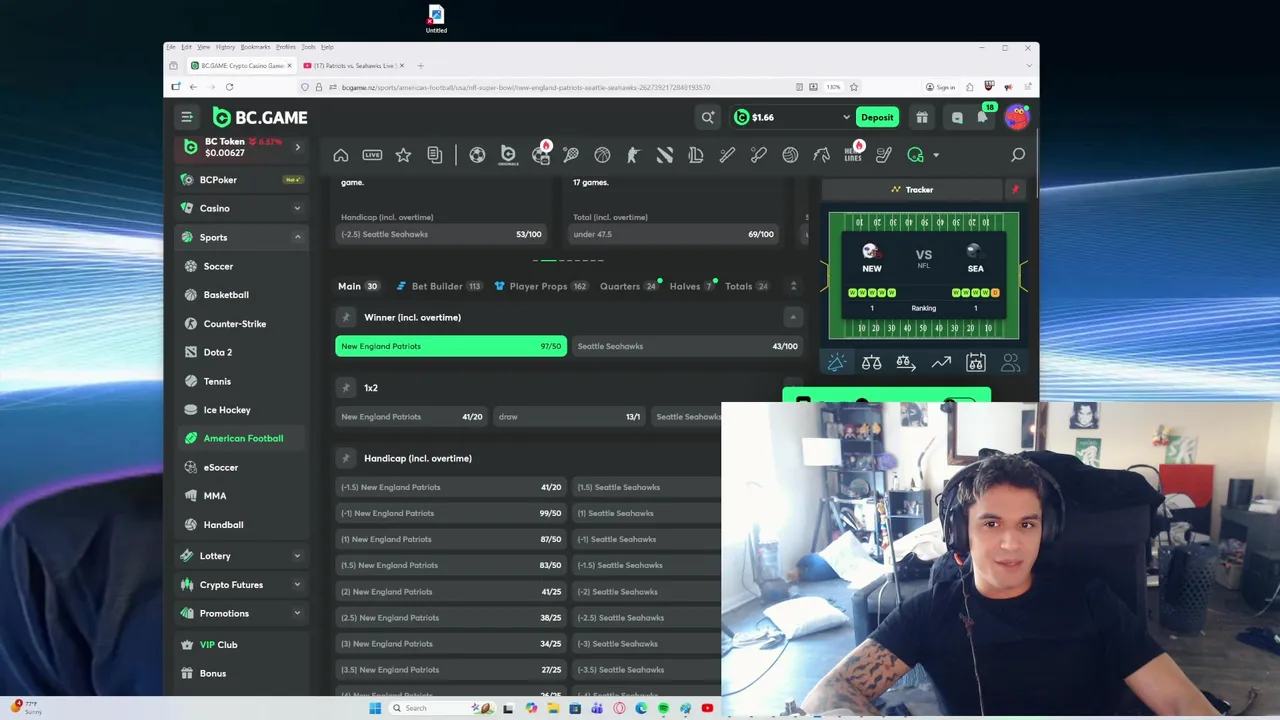Select Dota 2 icon in sports bar
Screen dimensions: 1280x720
pyautogui.click(x=665, y=155)
